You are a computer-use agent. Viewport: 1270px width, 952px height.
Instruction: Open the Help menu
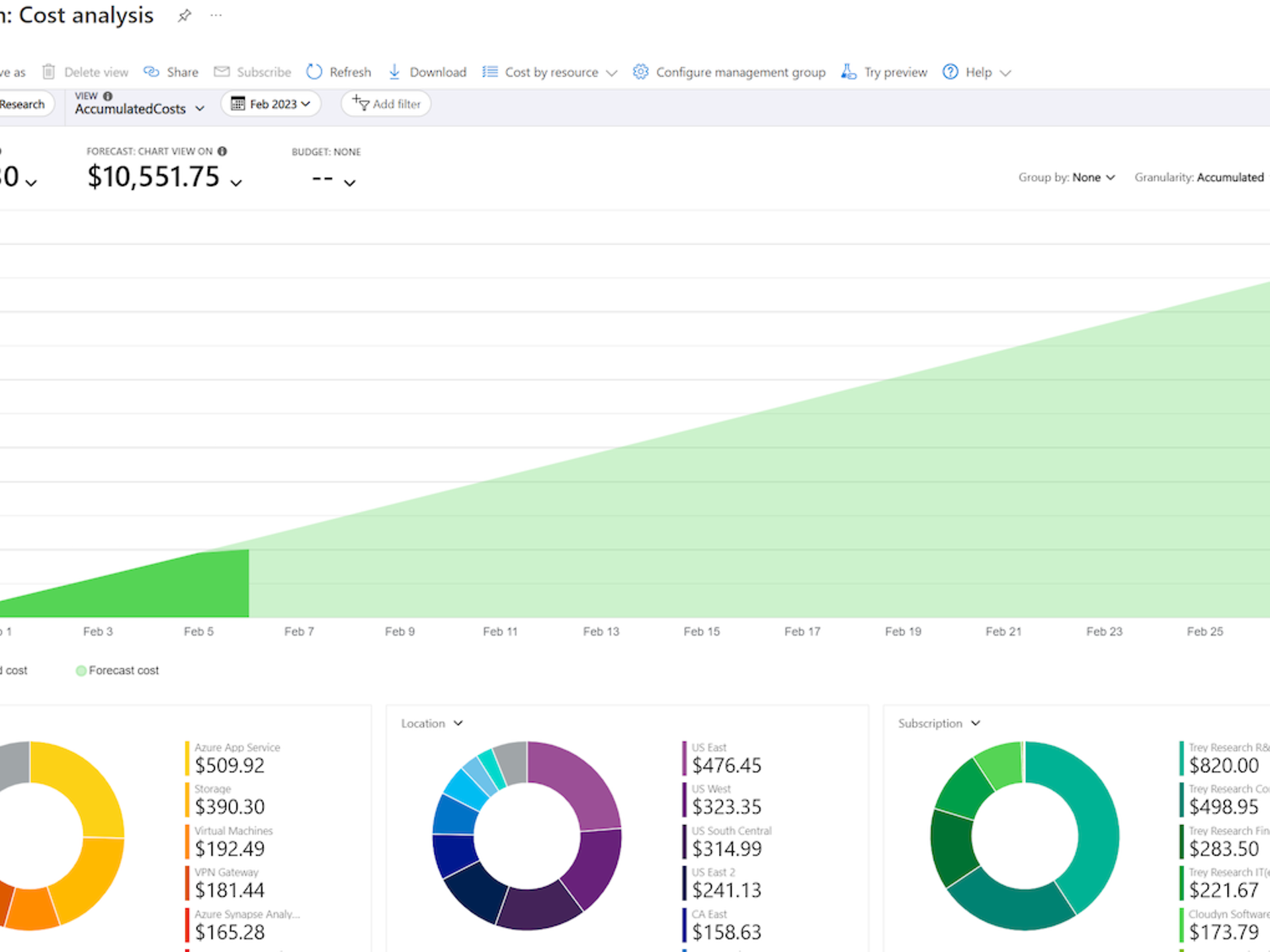(x=977, y=71)
